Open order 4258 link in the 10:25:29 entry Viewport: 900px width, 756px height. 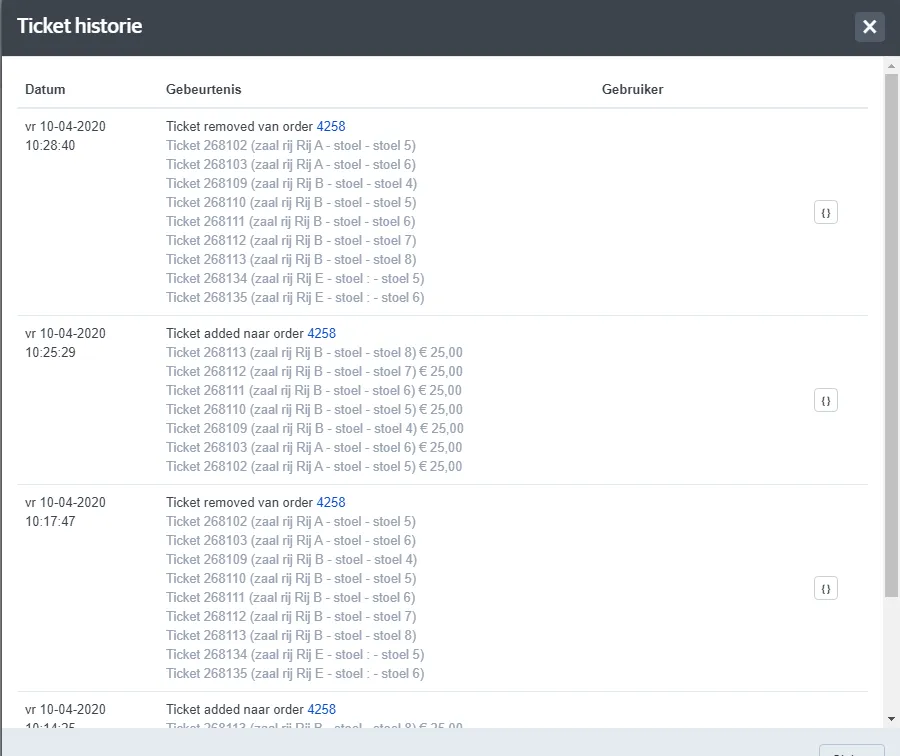(321, 334)
